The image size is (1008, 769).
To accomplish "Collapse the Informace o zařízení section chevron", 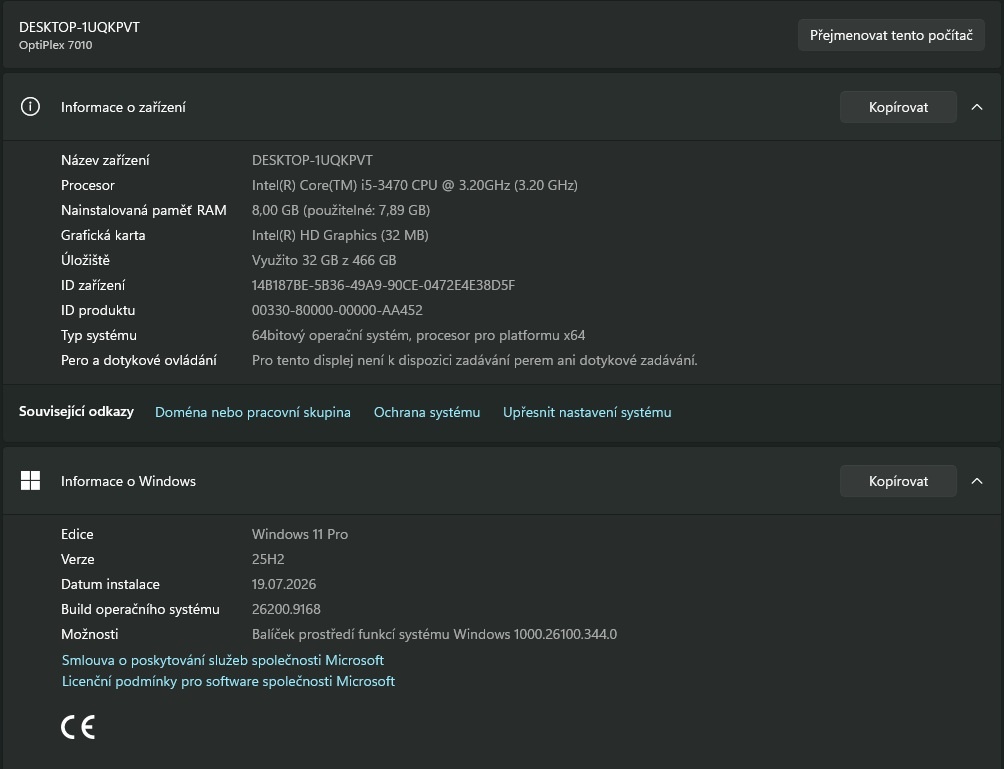I will pyautogui.click(x=976, y=107).
